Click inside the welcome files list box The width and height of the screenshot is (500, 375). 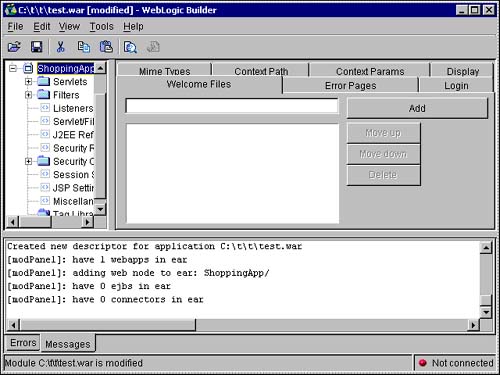point(233,173)
